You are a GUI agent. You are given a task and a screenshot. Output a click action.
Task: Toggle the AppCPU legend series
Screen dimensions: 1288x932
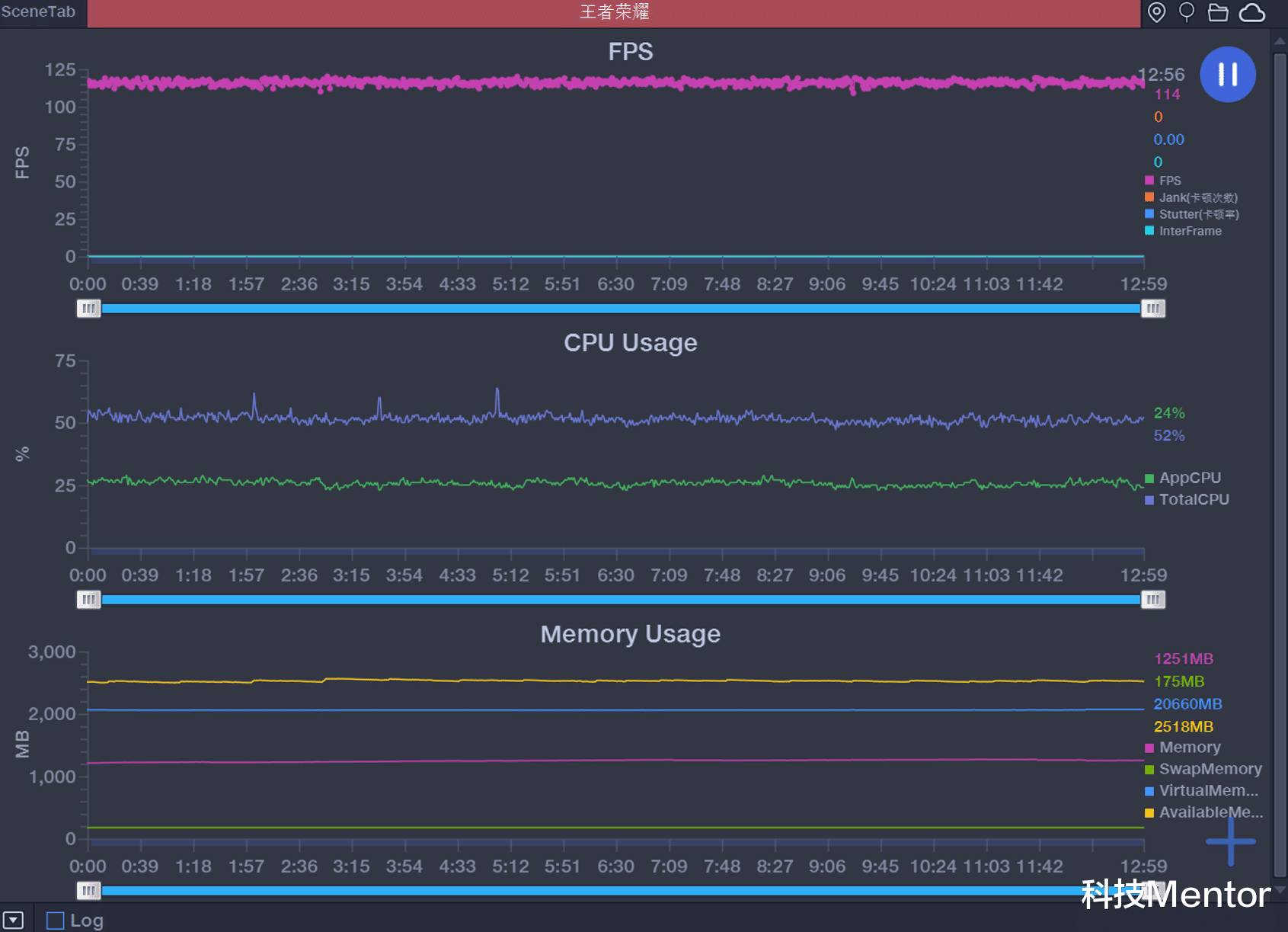pyautogui.click(x=1183, y=478)
